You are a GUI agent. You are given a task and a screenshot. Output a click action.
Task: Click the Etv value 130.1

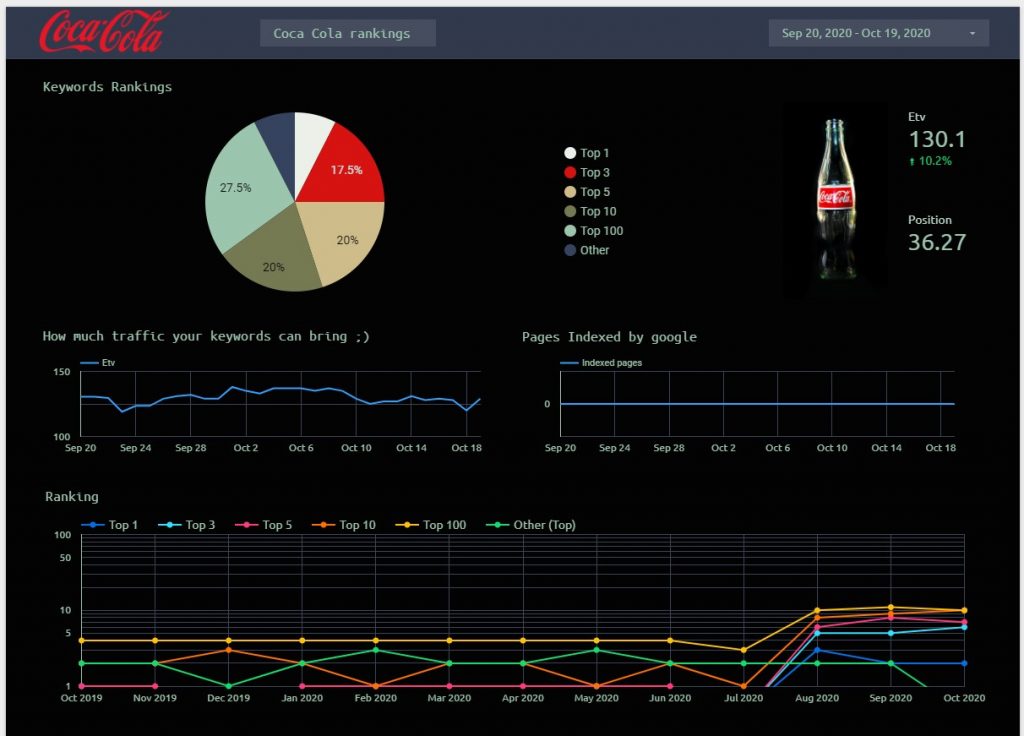pos(936,139)
